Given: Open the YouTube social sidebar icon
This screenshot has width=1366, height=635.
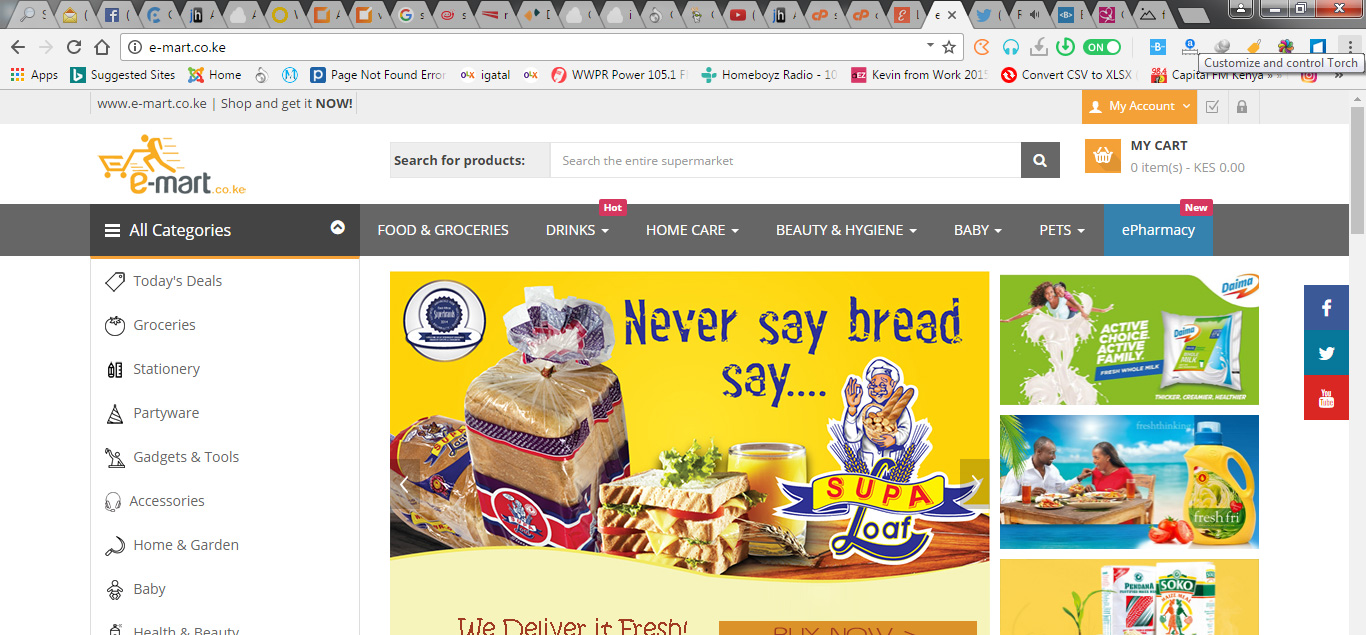Looking at the screenshot, I should coord(1326,397).
